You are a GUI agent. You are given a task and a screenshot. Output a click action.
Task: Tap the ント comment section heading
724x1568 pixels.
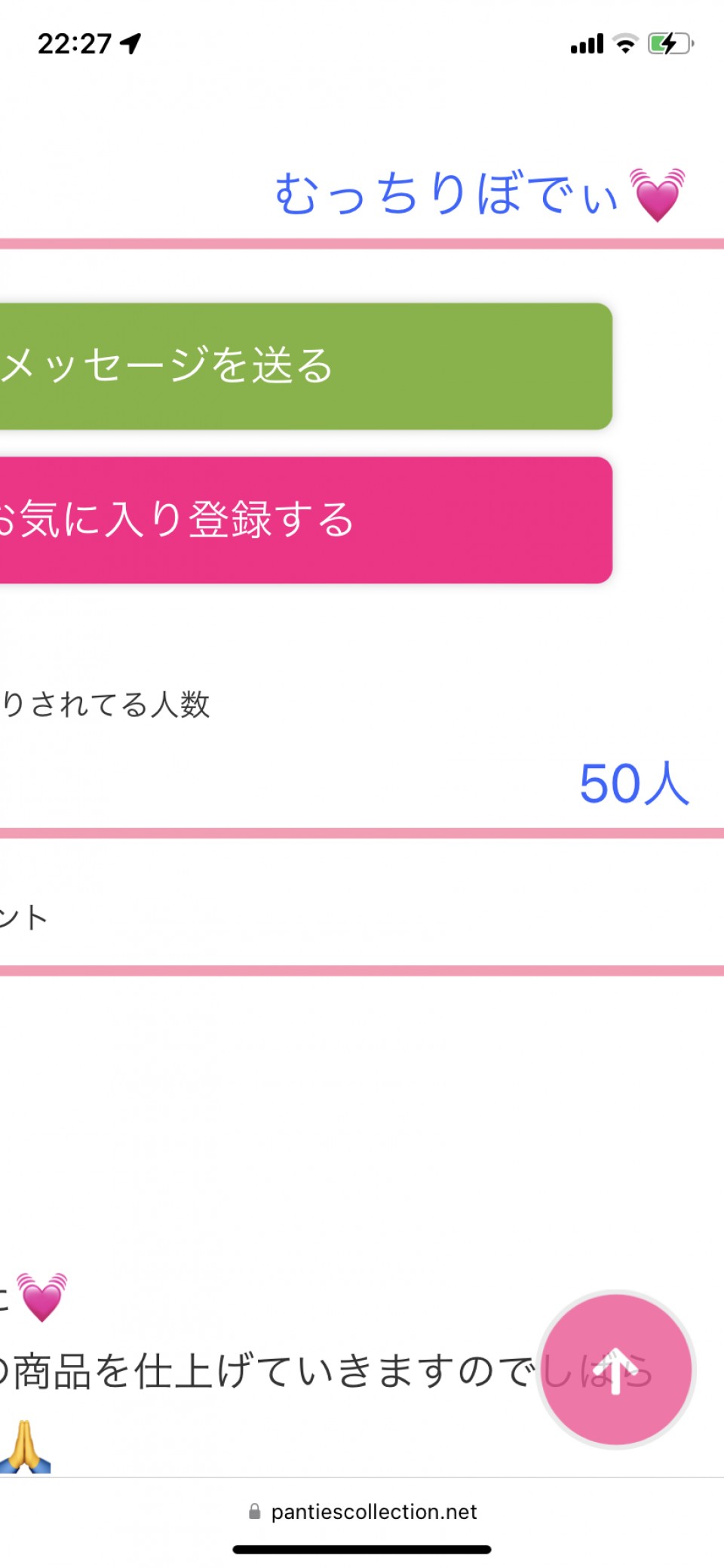tap(24, 918)
